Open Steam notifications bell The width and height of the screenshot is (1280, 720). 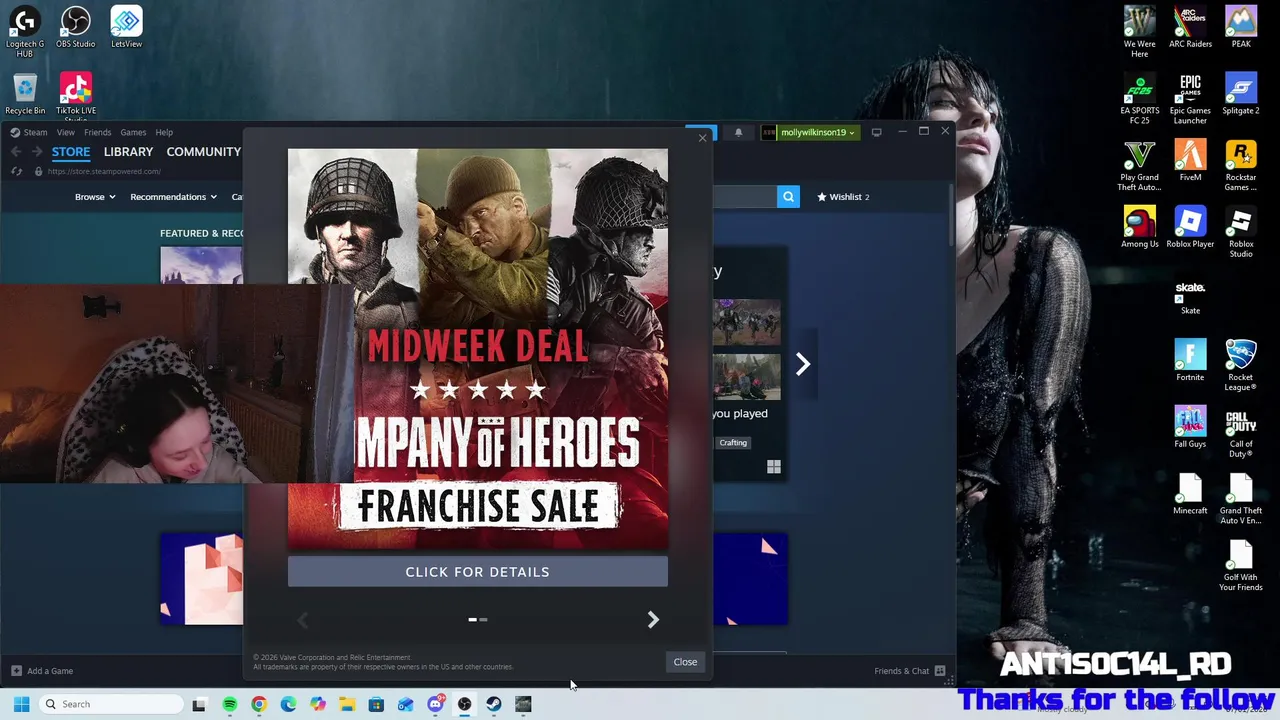click(738, 132)
